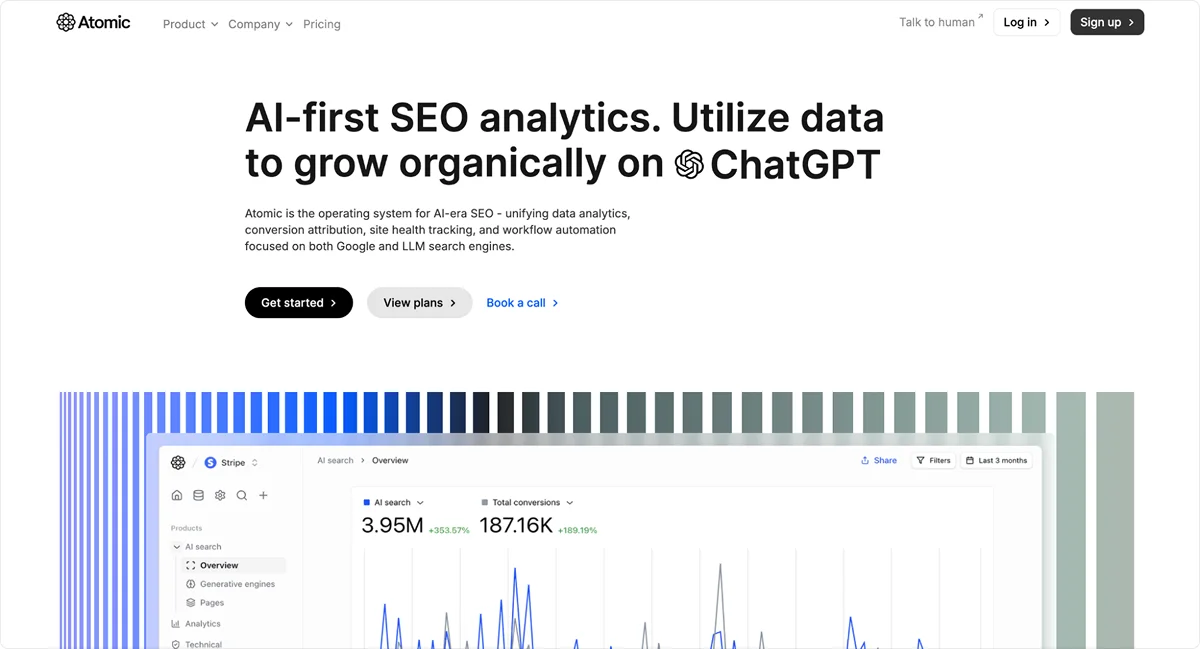Follow the Book a call link

tap(522, 303)
